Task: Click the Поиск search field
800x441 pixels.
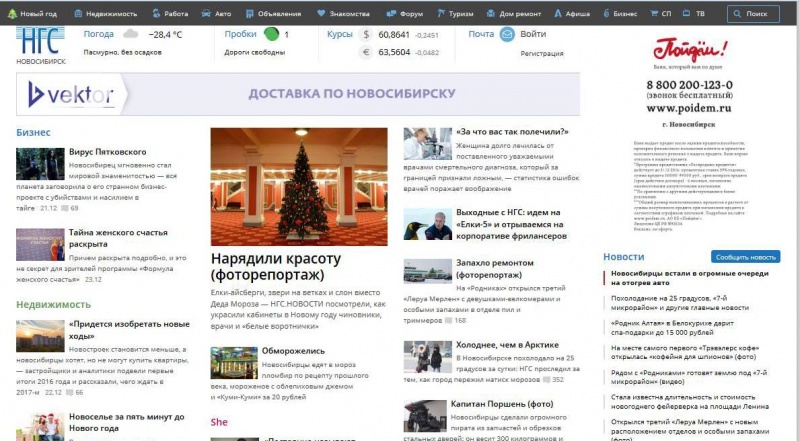Action: (752, 14)
